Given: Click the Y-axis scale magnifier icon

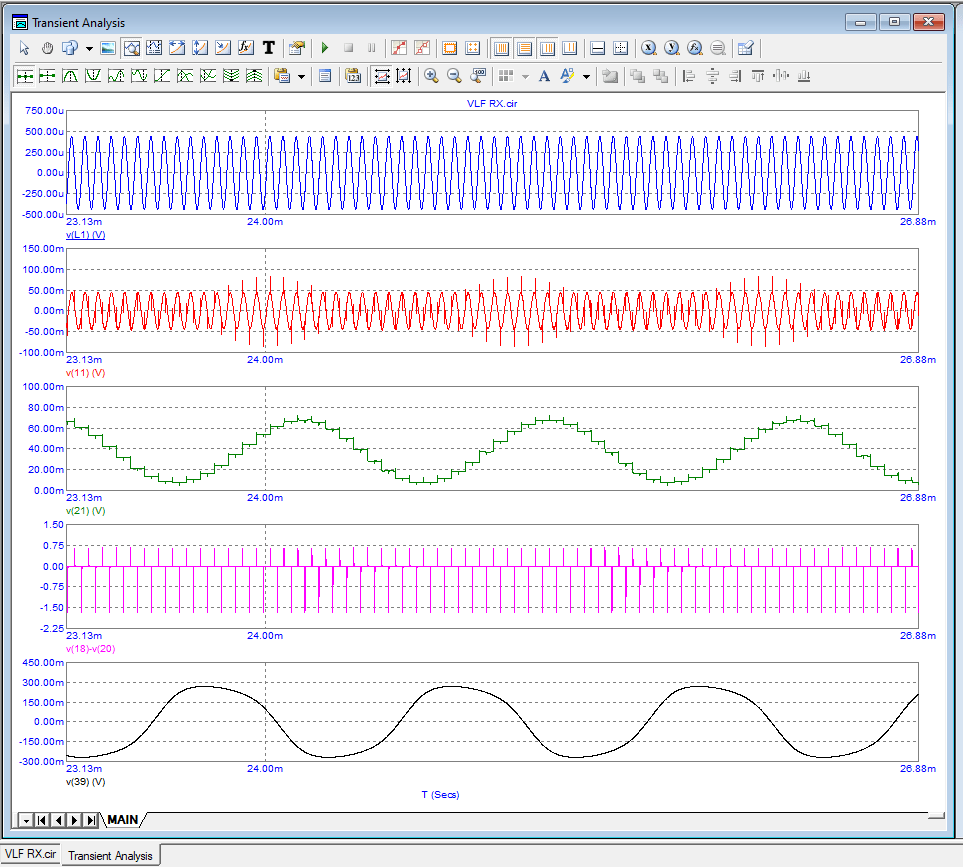Looking at the screenshot, I should (672, 48).
